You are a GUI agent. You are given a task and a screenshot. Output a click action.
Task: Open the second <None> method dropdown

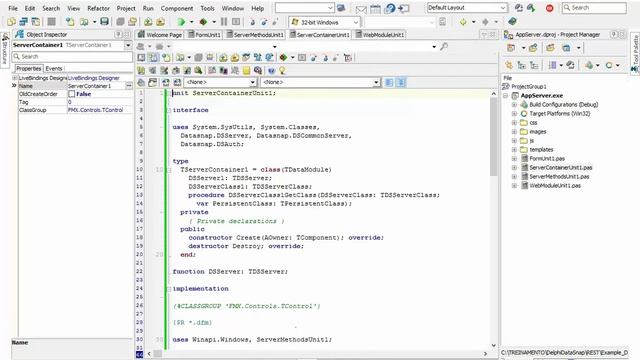[x=376, y=82]
